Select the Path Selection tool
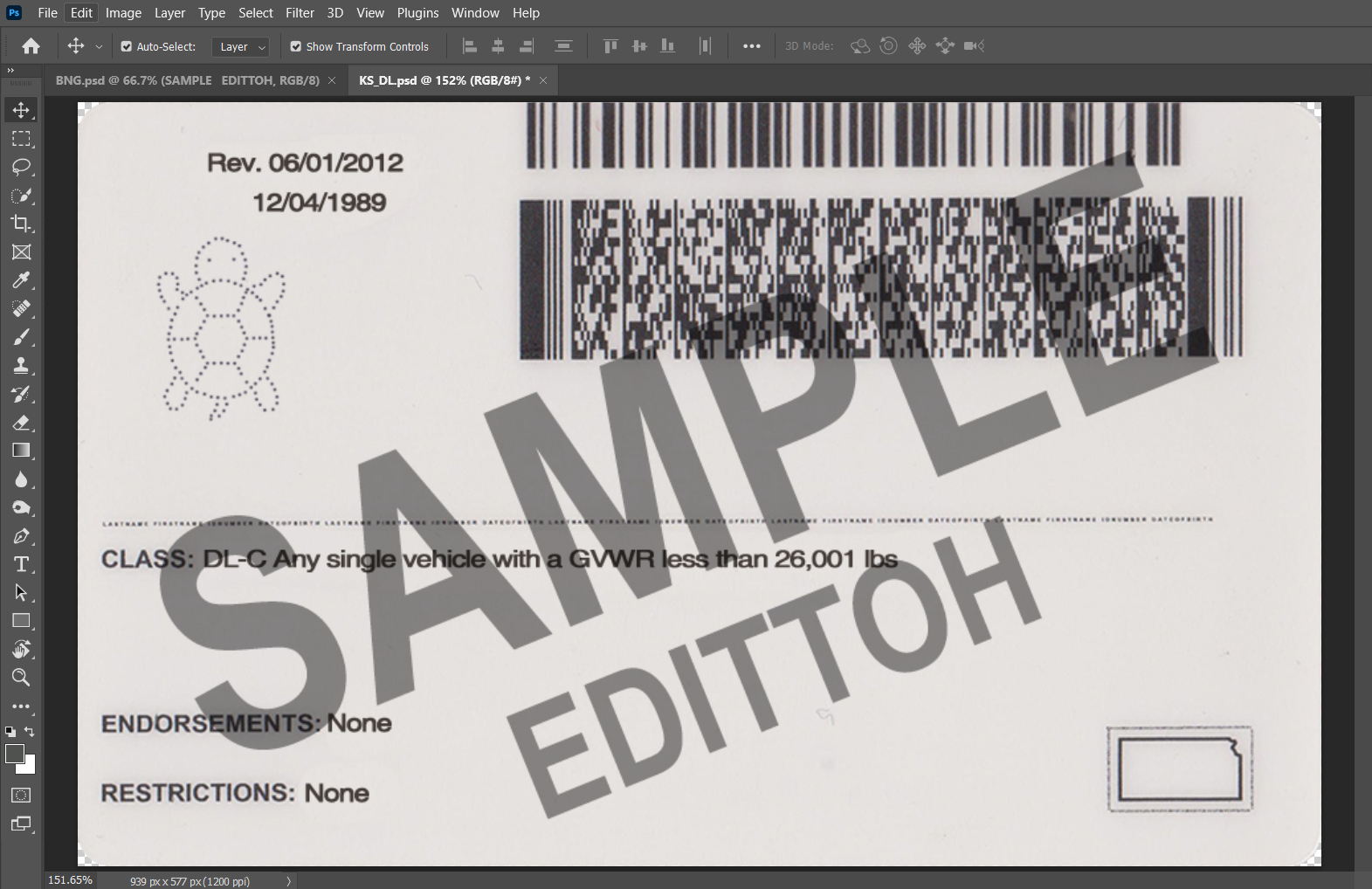Viewport: 1372px width, 889px height. pyautogui.click(x=21, y=593)
